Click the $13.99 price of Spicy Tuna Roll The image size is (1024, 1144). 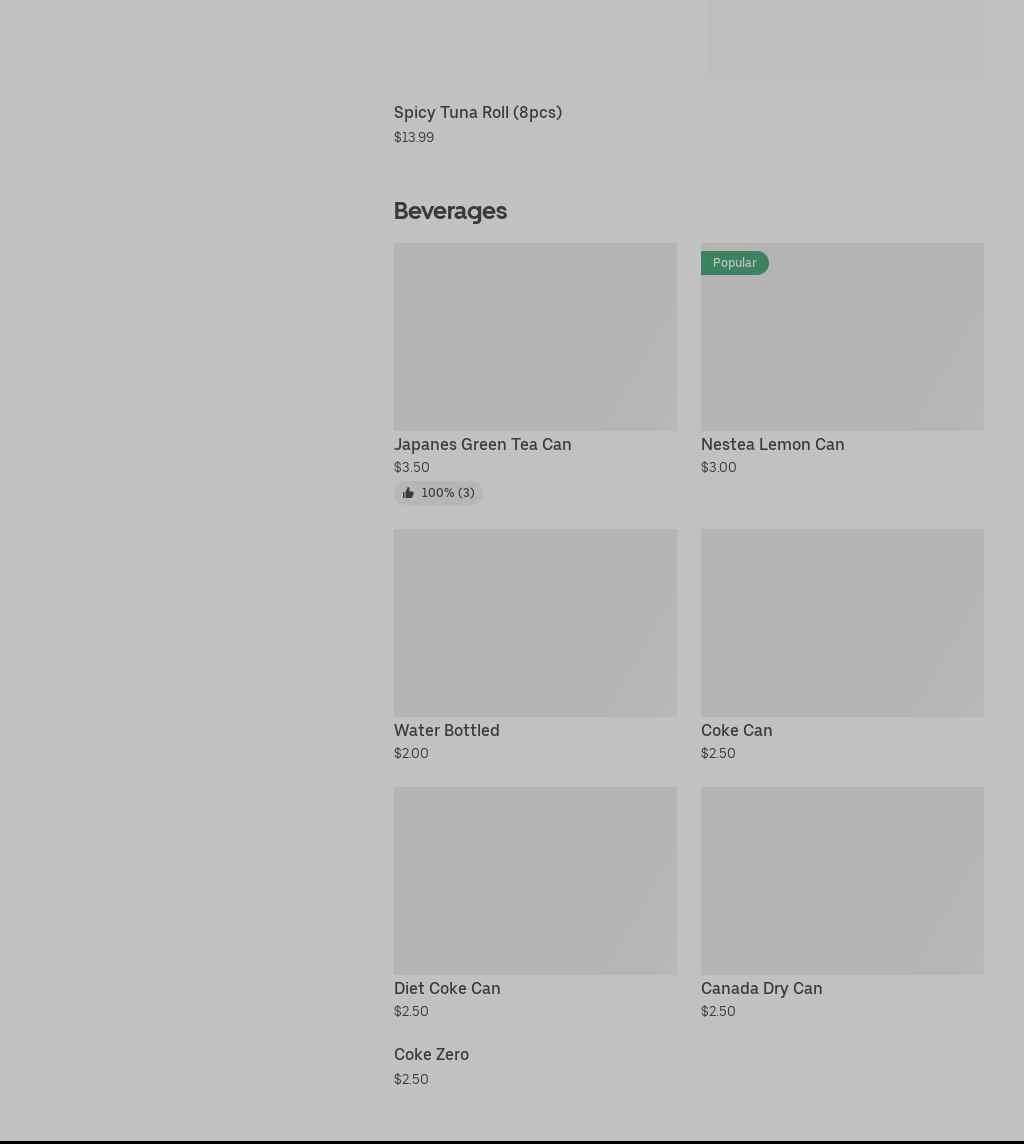pos(414,137)
